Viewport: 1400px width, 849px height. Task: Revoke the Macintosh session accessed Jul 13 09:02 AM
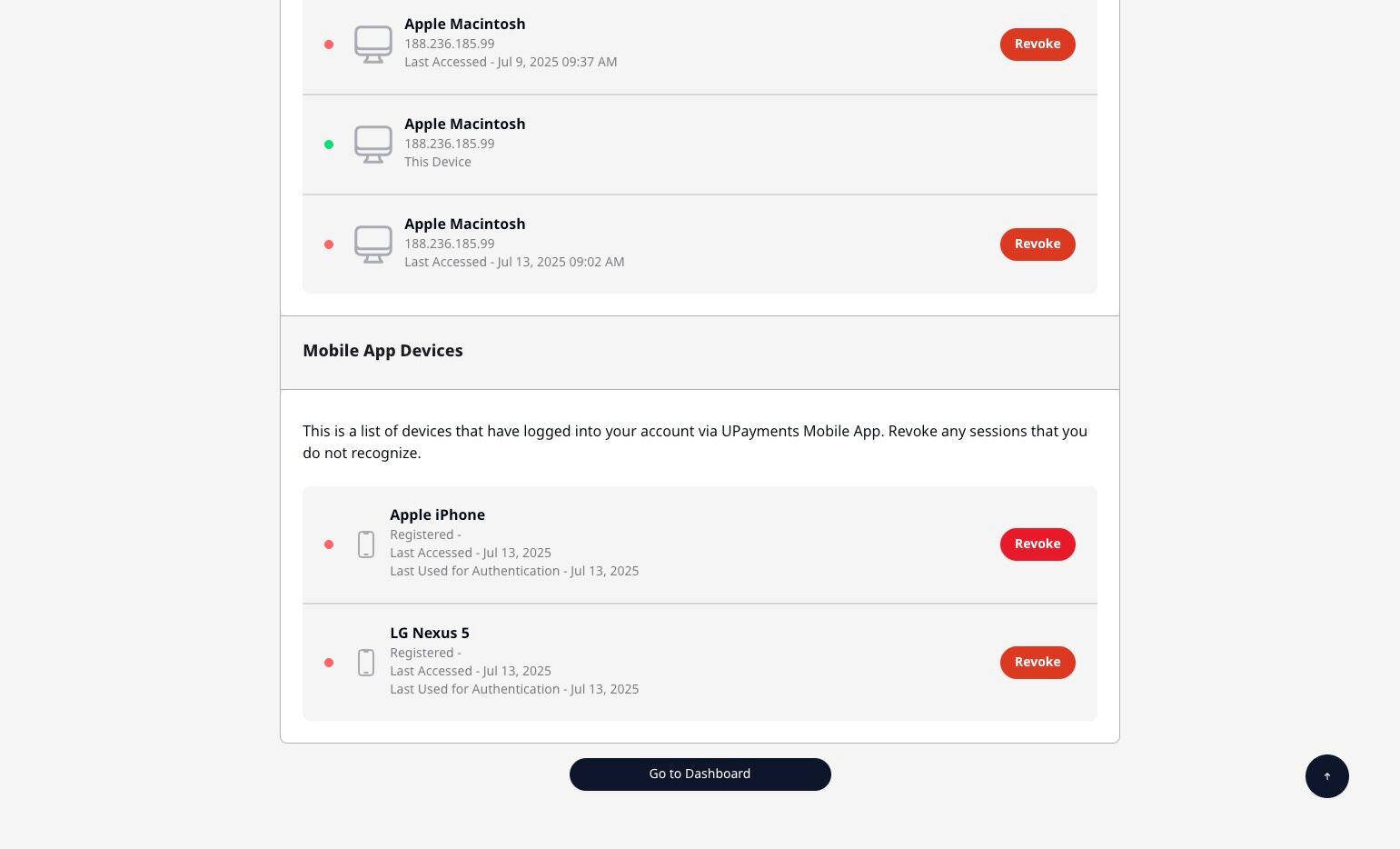point(1037,245)
